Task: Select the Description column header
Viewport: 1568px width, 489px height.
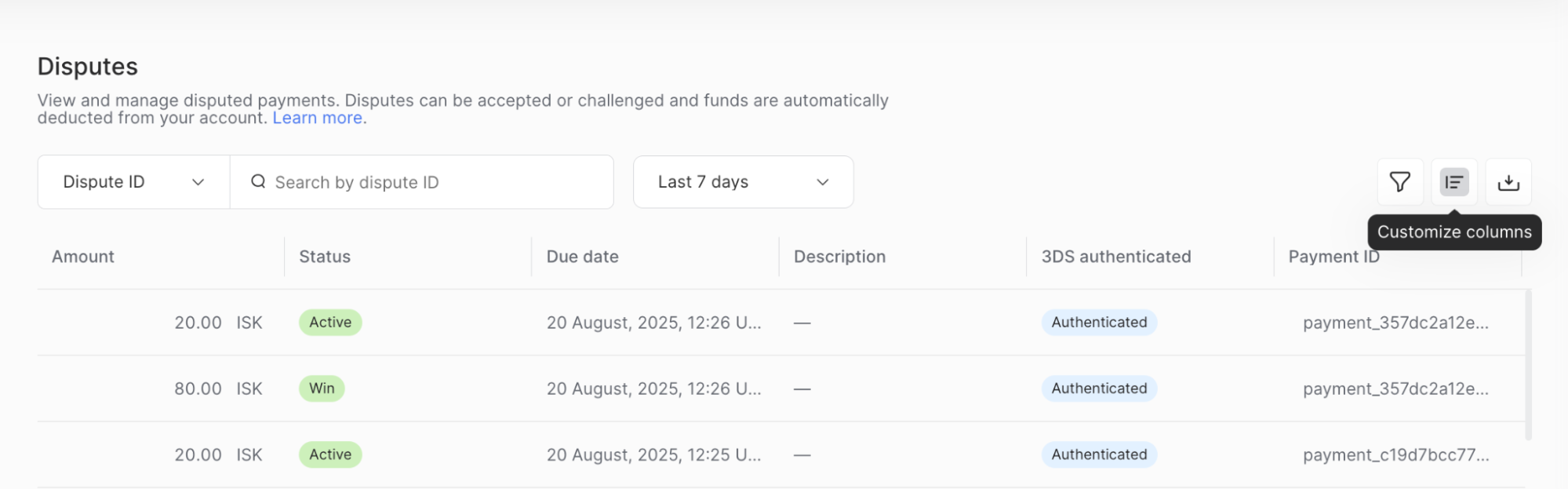Action: 839,257
